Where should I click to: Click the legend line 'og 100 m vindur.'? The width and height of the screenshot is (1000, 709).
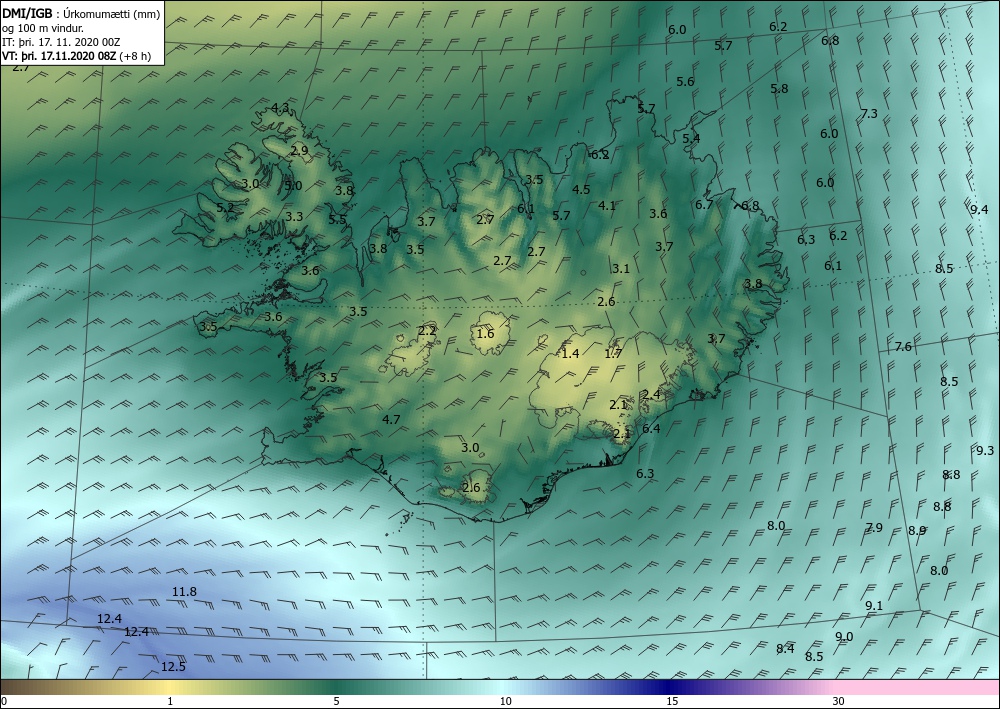43,28
